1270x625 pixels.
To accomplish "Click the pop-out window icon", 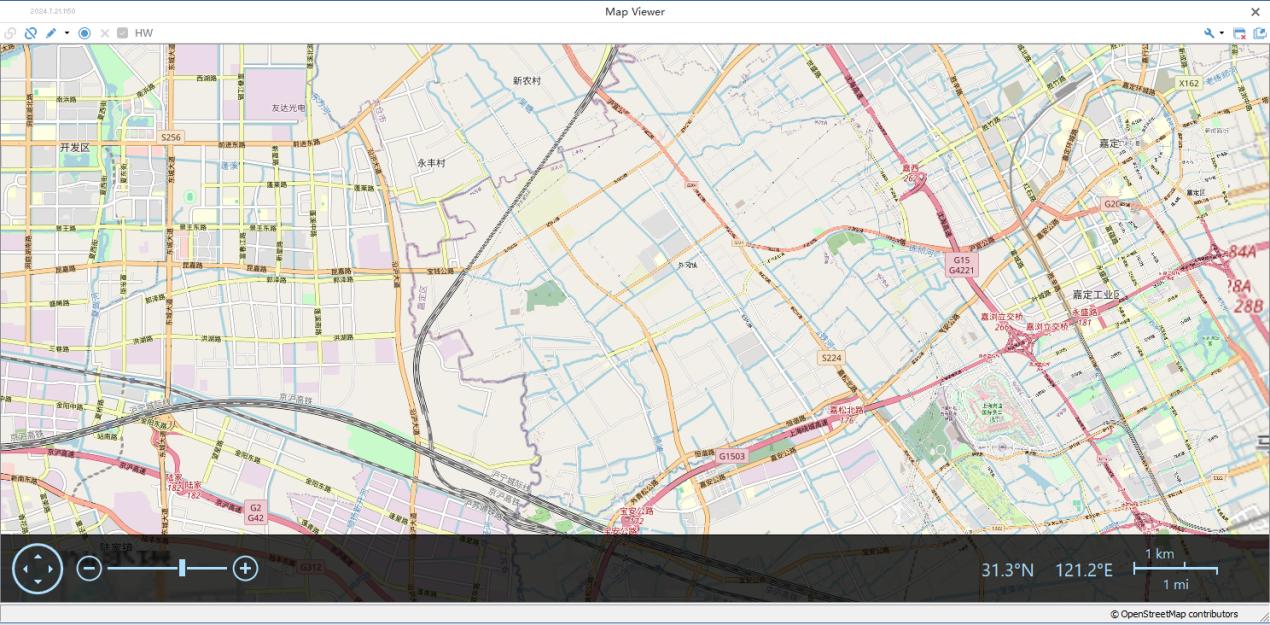I will (x=1259, y=33).
